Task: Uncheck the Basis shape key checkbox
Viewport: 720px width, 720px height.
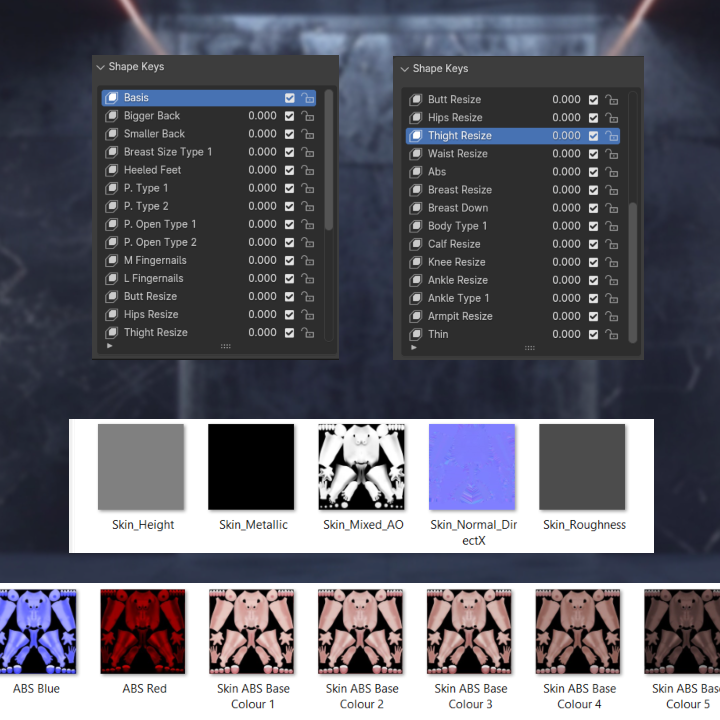Action: [x=289, y=98]
